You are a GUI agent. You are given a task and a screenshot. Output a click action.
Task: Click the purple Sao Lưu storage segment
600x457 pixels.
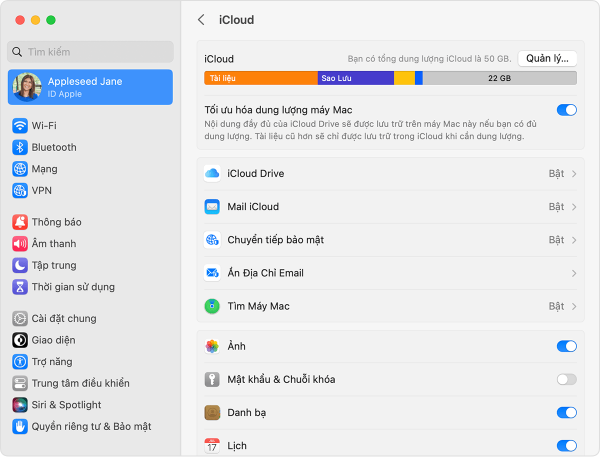pyautogui.click(x=356, y=78)
